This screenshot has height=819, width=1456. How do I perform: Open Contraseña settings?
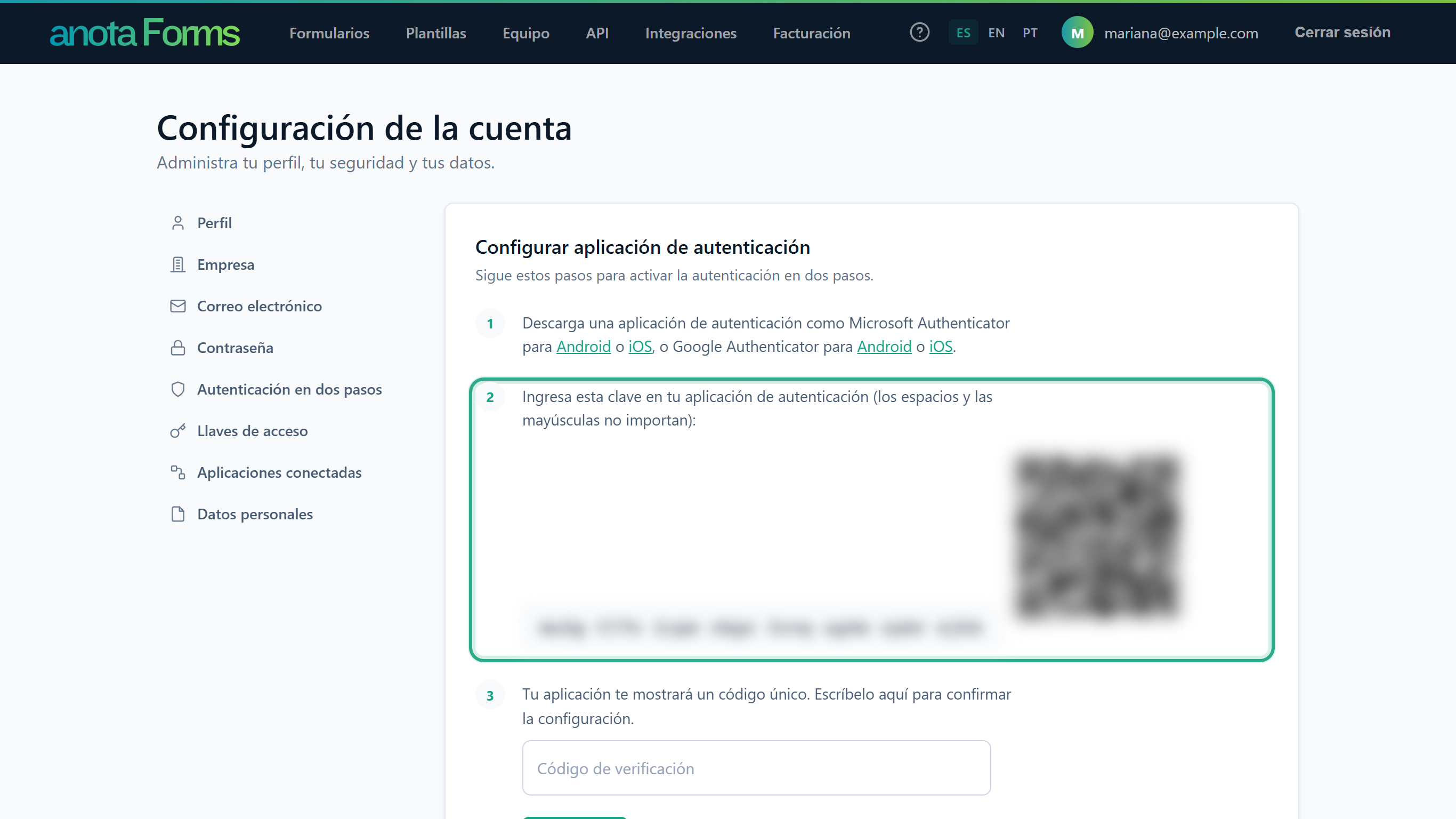pyautogui.click(x=235, y=348)
